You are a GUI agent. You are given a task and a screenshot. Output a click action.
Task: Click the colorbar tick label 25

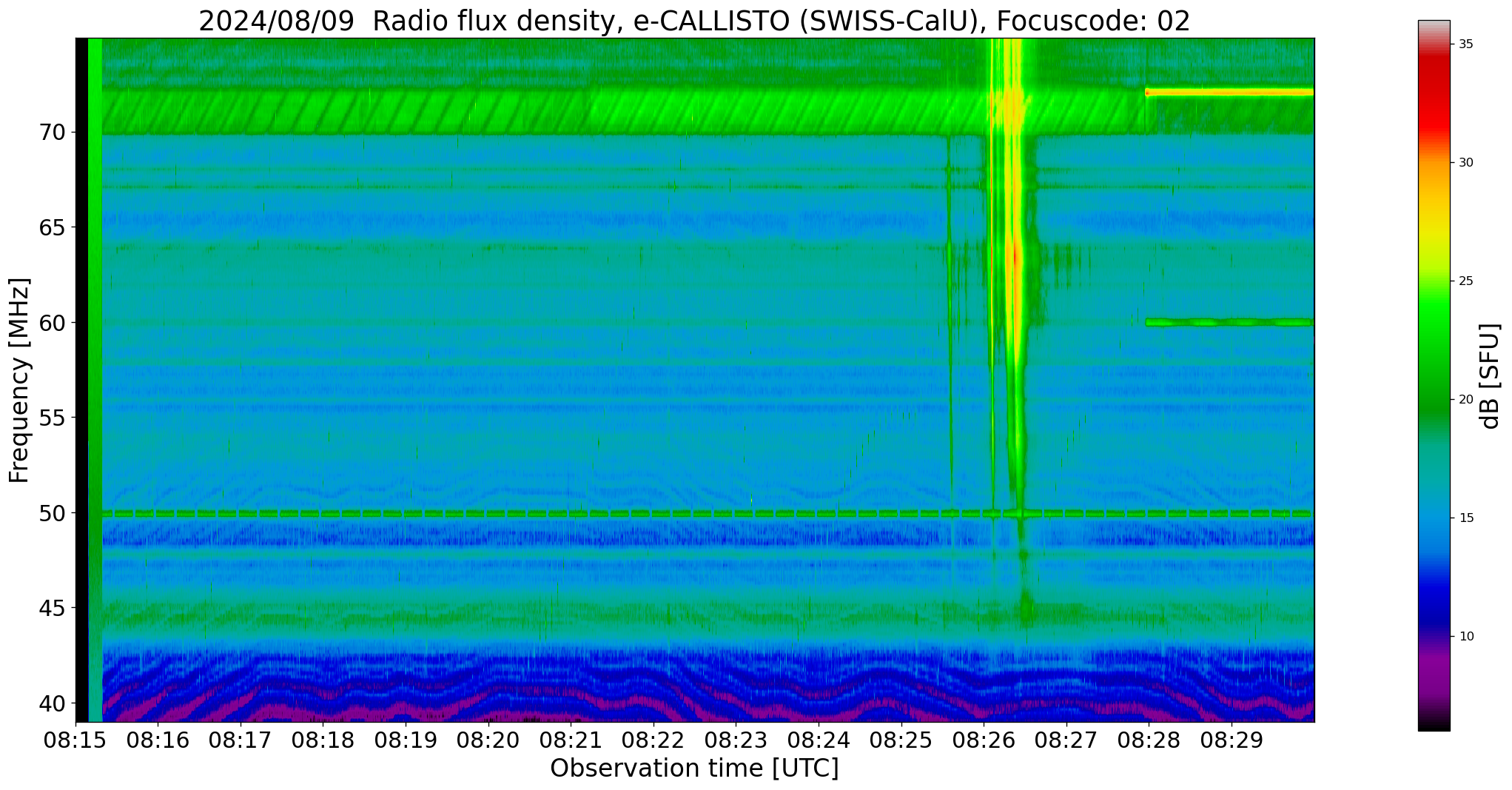(x=1466, y=281)
